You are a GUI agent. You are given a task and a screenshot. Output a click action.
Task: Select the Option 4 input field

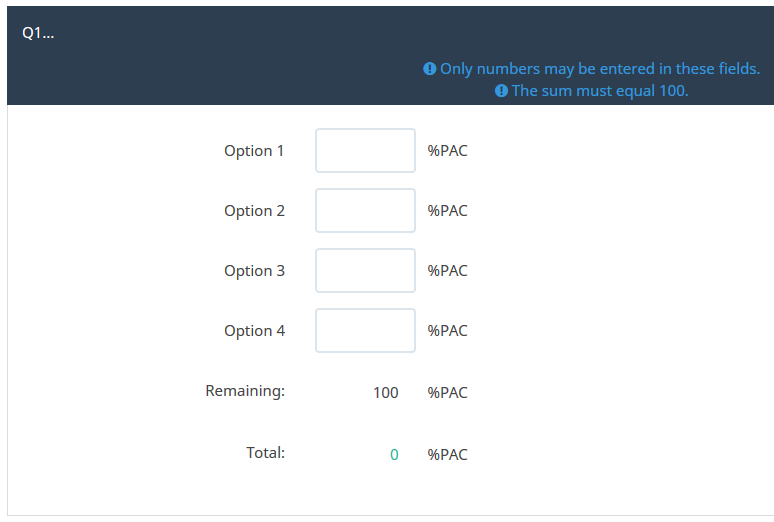(365, 331)
